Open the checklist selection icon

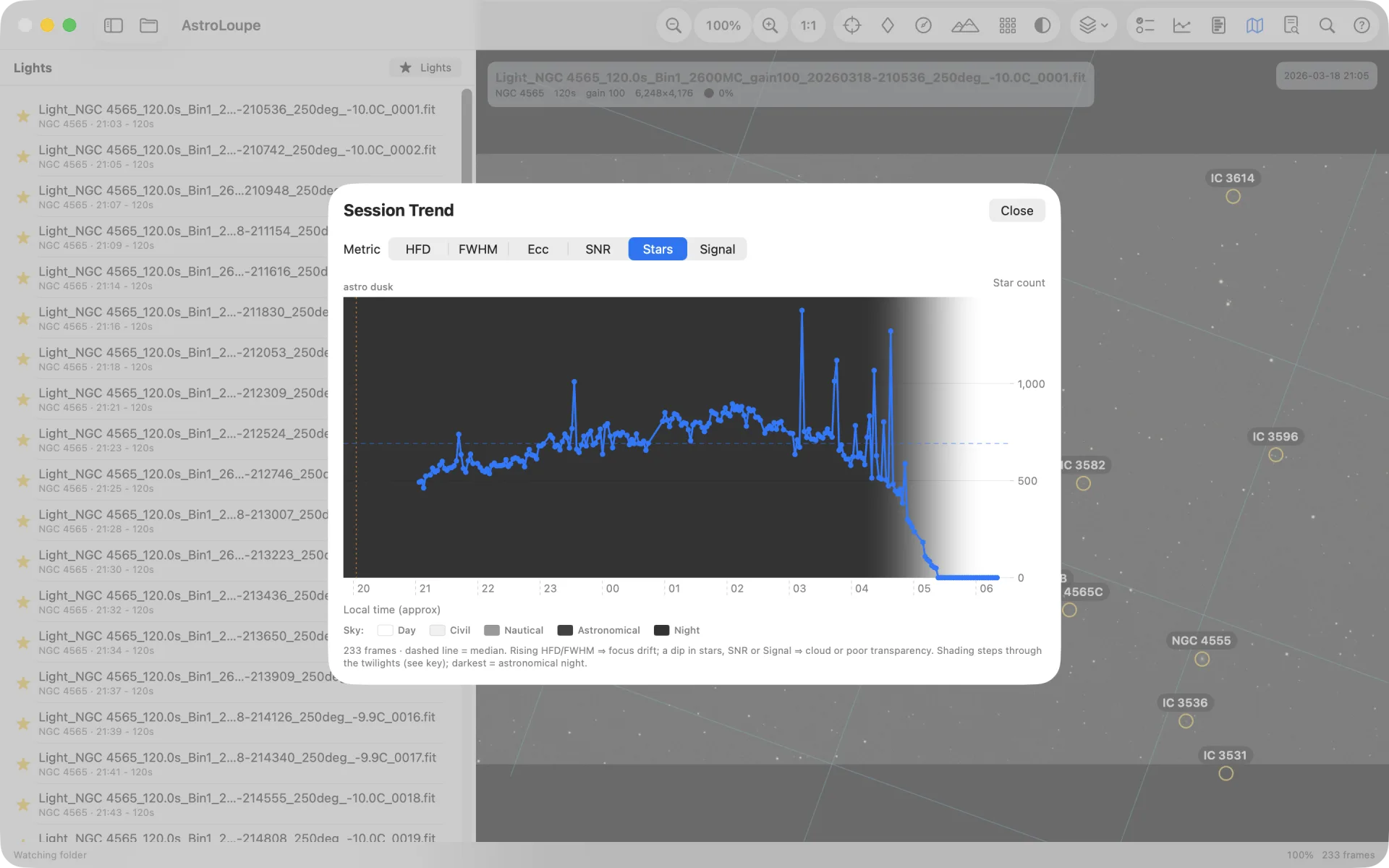1145,25
